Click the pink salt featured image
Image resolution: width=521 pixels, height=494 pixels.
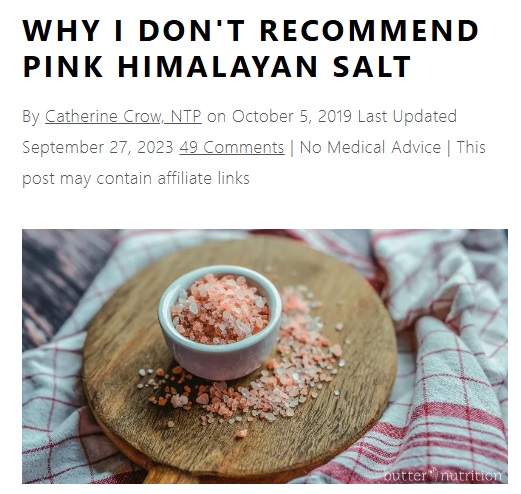[265, 356]
